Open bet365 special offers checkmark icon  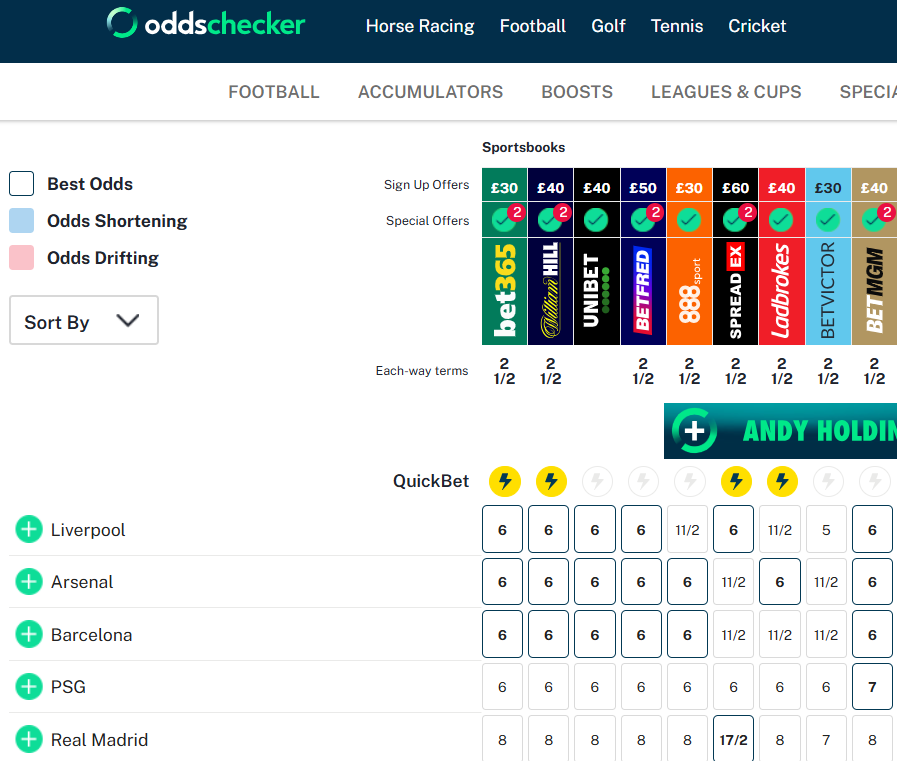[503, 220]
